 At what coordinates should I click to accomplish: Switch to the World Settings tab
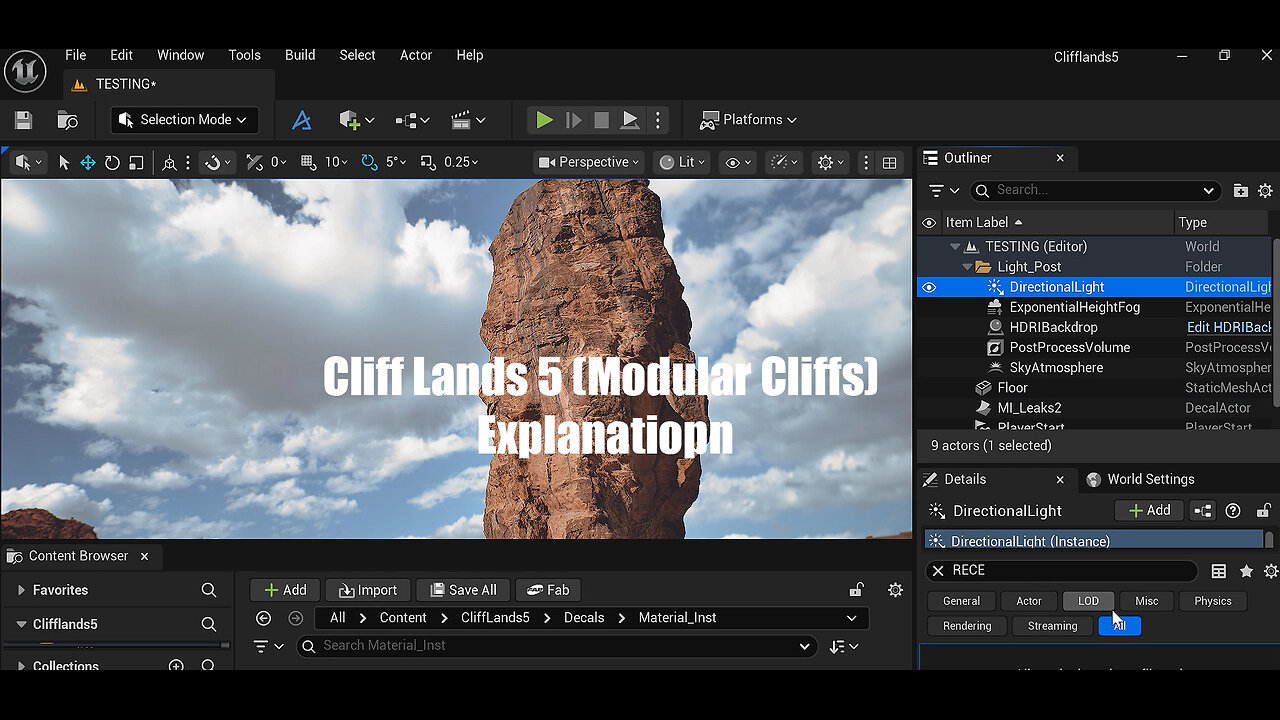1140,479
